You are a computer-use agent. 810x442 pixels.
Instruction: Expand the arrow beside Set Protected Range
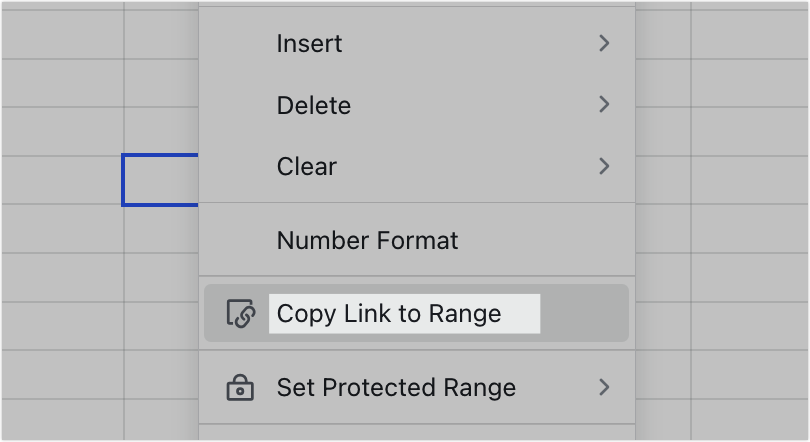pyautogui.click(x=604, y=387)
